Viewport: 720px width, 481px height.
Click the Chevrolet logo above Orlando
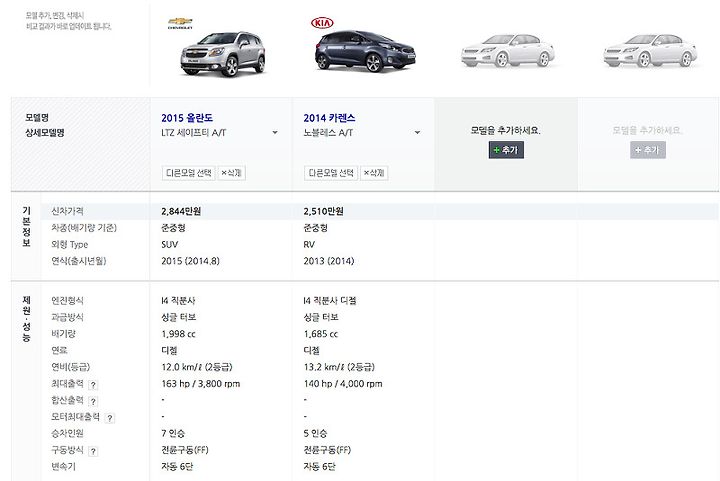pos(180,23)
